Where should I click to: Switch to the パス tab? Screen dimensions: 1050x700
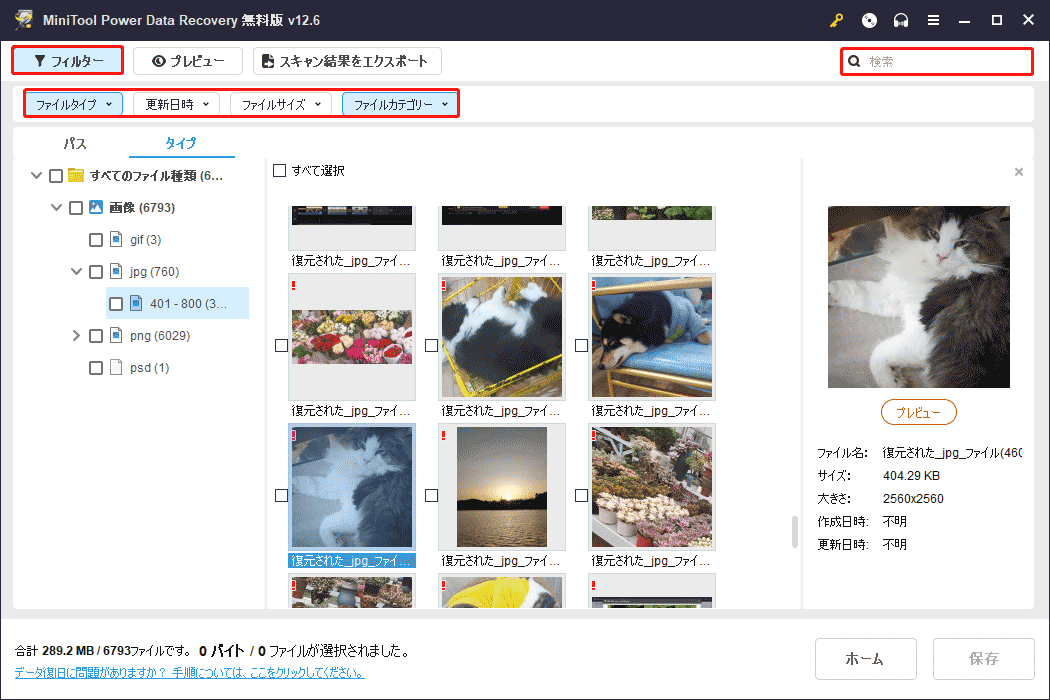[x=74, y=143]
